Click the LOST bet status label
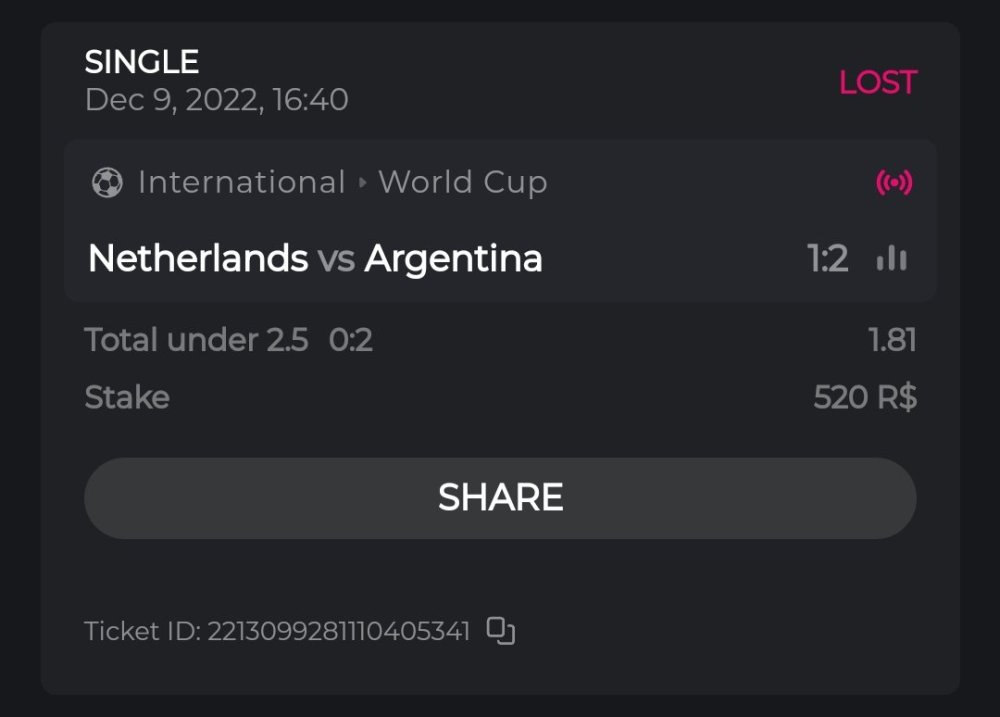The width and height of the screenshot is (1000, 717). tap(877, 82)
